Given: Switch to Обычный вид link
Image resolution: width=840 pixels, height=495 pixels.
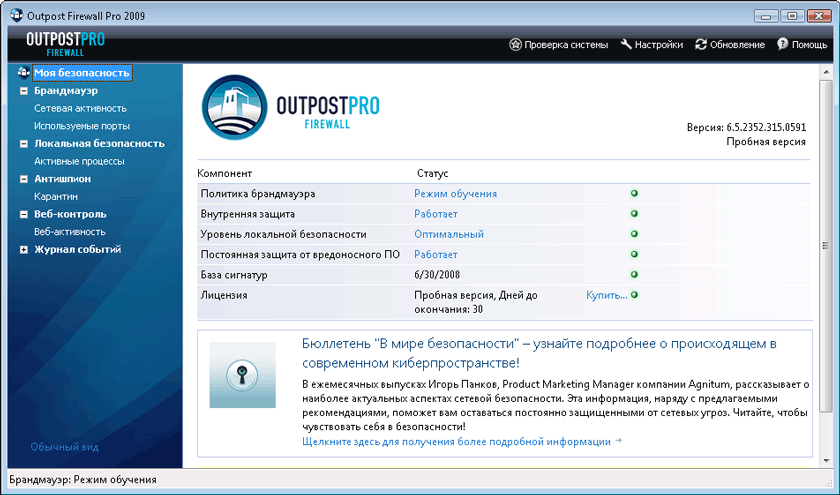Looking at the screenshot, I should pos(64,447).
